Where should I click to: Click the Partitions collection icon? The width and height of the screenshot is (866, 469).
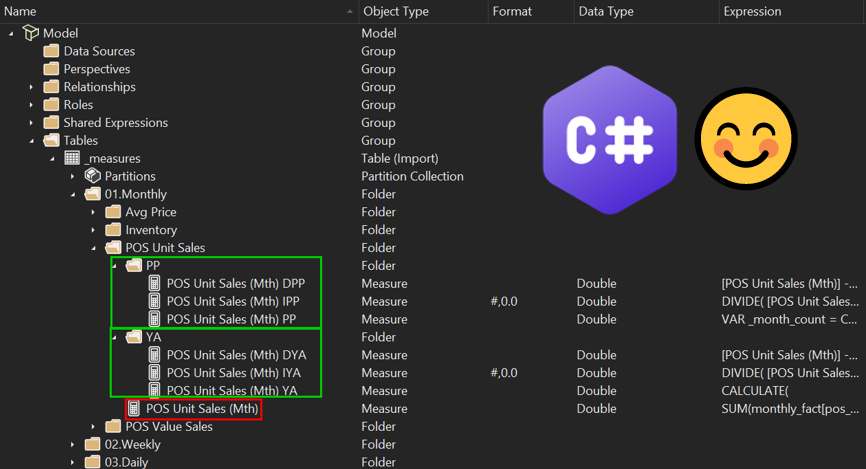coord(92,176)
